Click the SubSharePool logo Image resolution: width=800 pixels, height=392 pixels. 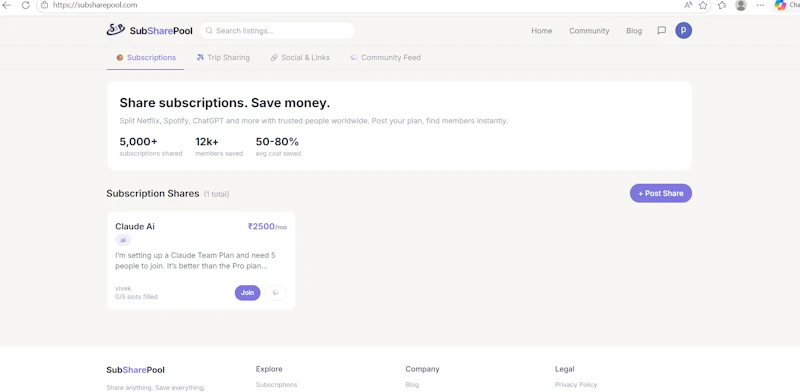(x=149, y=30)
